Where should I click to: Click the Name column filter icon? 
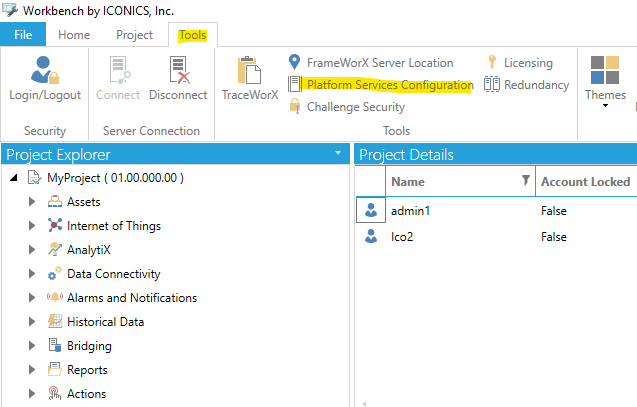click(x=526, y=180)
